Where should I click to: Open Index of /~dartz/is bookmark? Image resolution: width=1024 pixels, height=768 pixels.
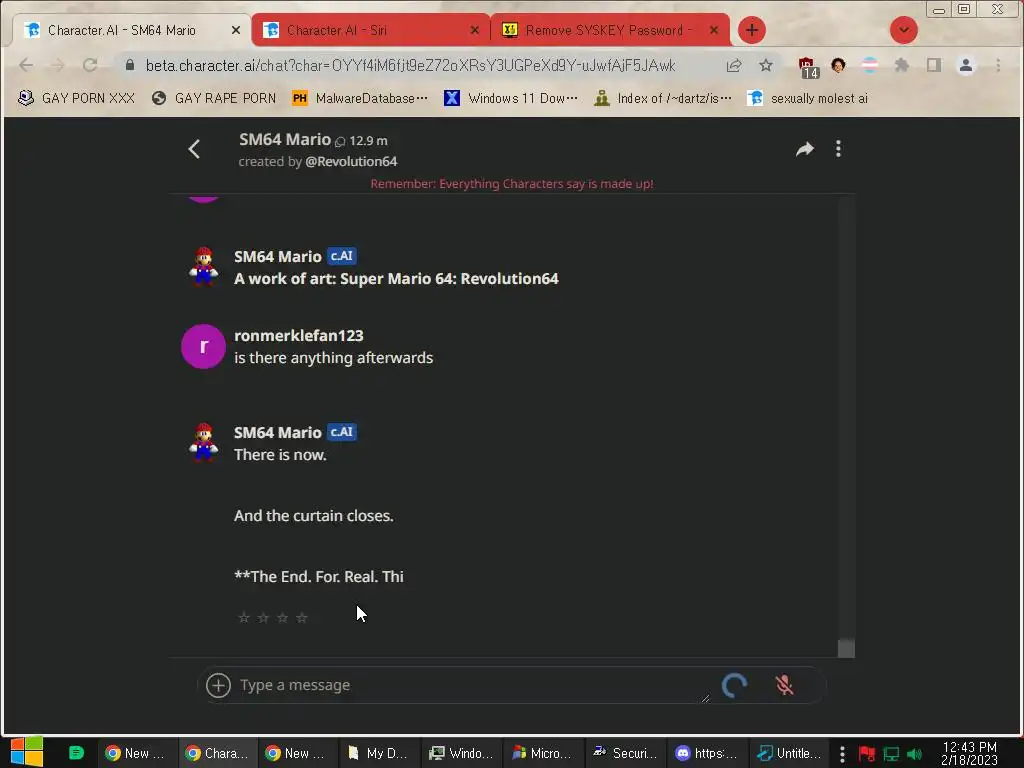point(663,98)
